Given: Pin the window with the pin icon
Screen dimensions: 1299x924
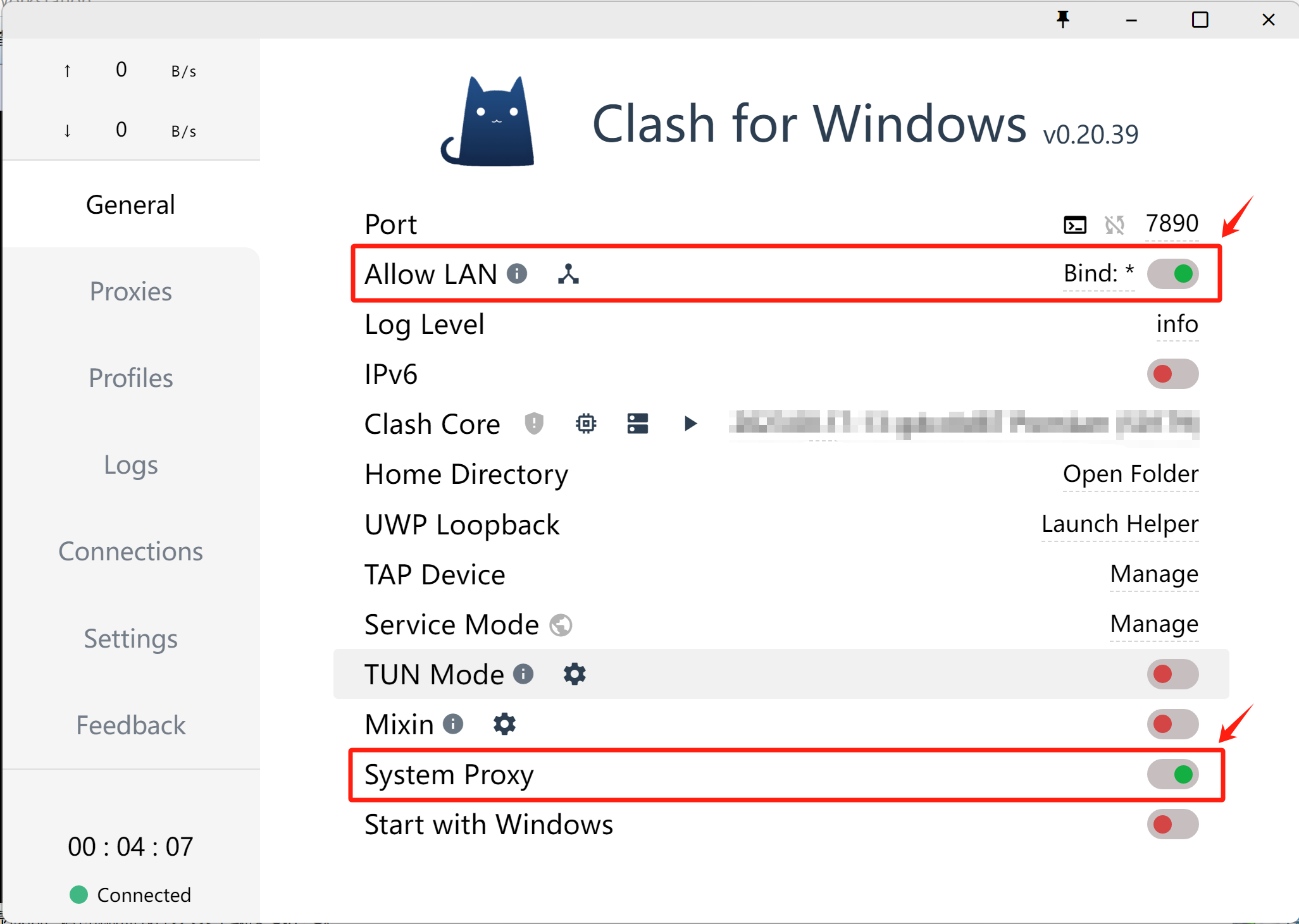Looking at the screenshot, I should coord(1063,20).
